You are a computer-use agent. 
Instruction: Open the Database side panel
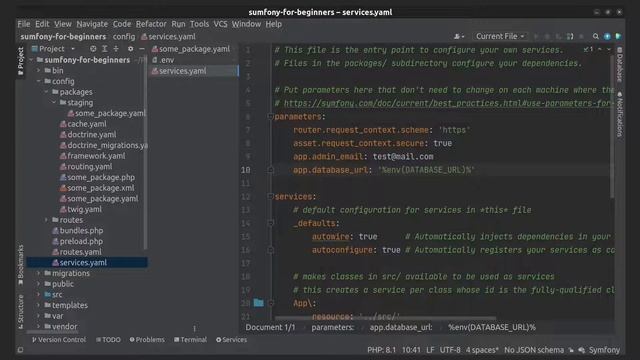click(x=620, y=64)
